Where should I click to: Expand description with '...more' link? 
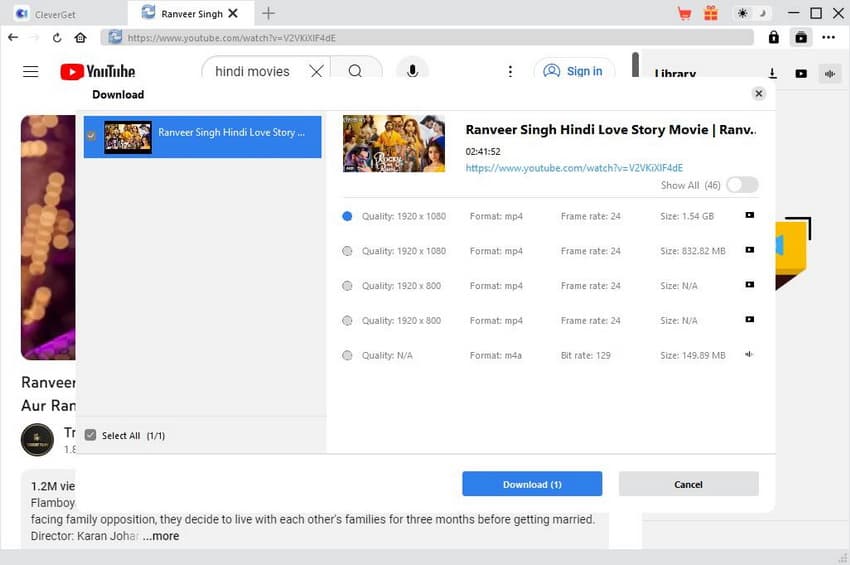(160, 536)
